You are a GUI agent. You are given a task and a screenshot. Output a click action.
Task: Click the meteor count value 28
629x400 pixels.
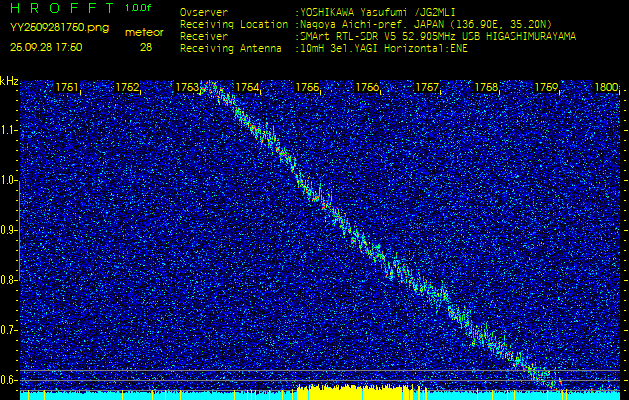coord(146,47)
